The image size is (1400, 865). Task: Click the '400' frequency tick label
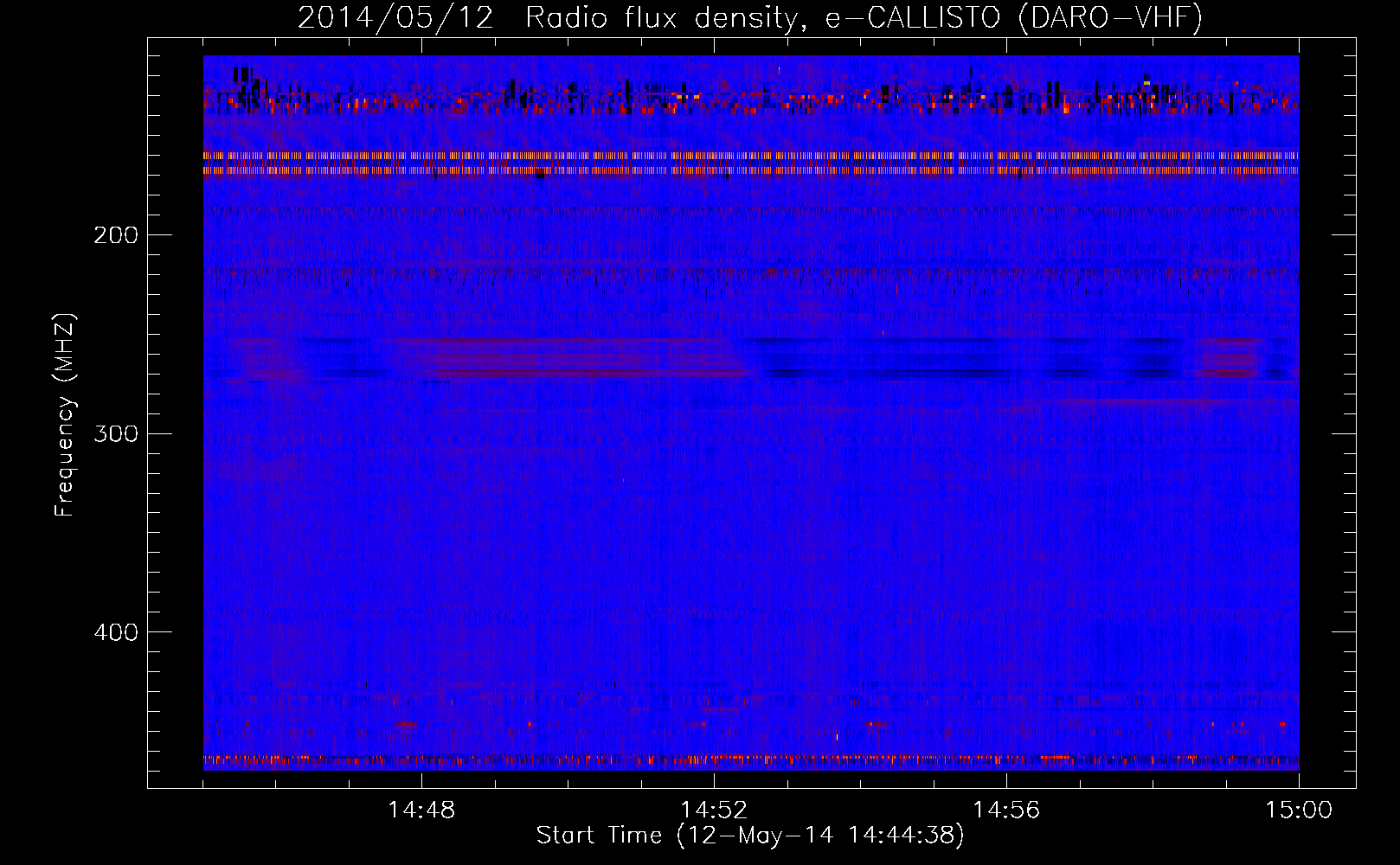click(x=116, y=632)
